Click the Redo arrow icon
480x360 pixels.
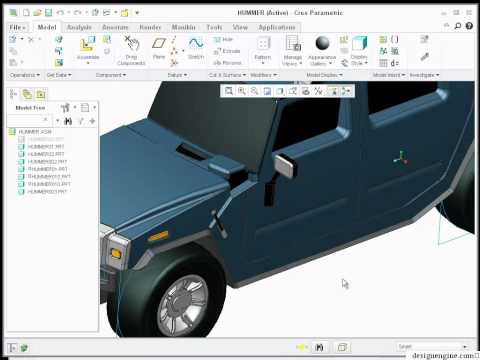click(x=77, y=13)
